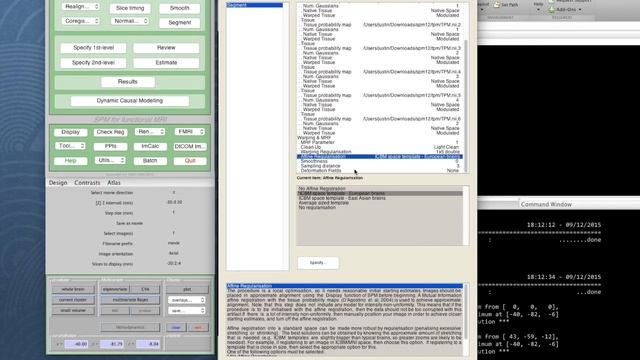The width and height of the screenshot is (640, 360).
Task: Click the plot button
Action: point(187,289)
